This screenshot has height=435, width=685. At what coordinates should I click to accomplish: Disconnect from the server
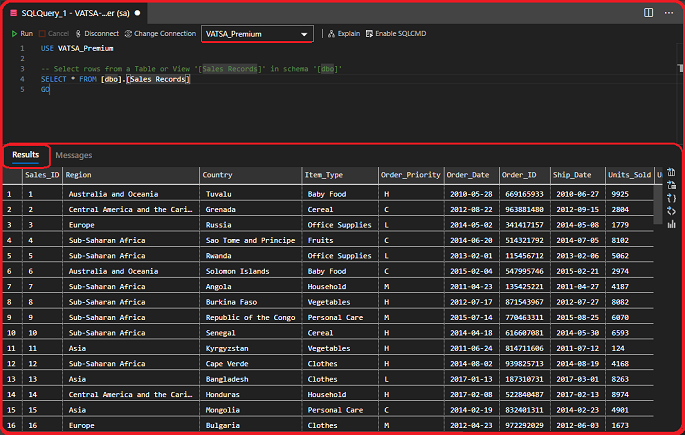(97, 34)
